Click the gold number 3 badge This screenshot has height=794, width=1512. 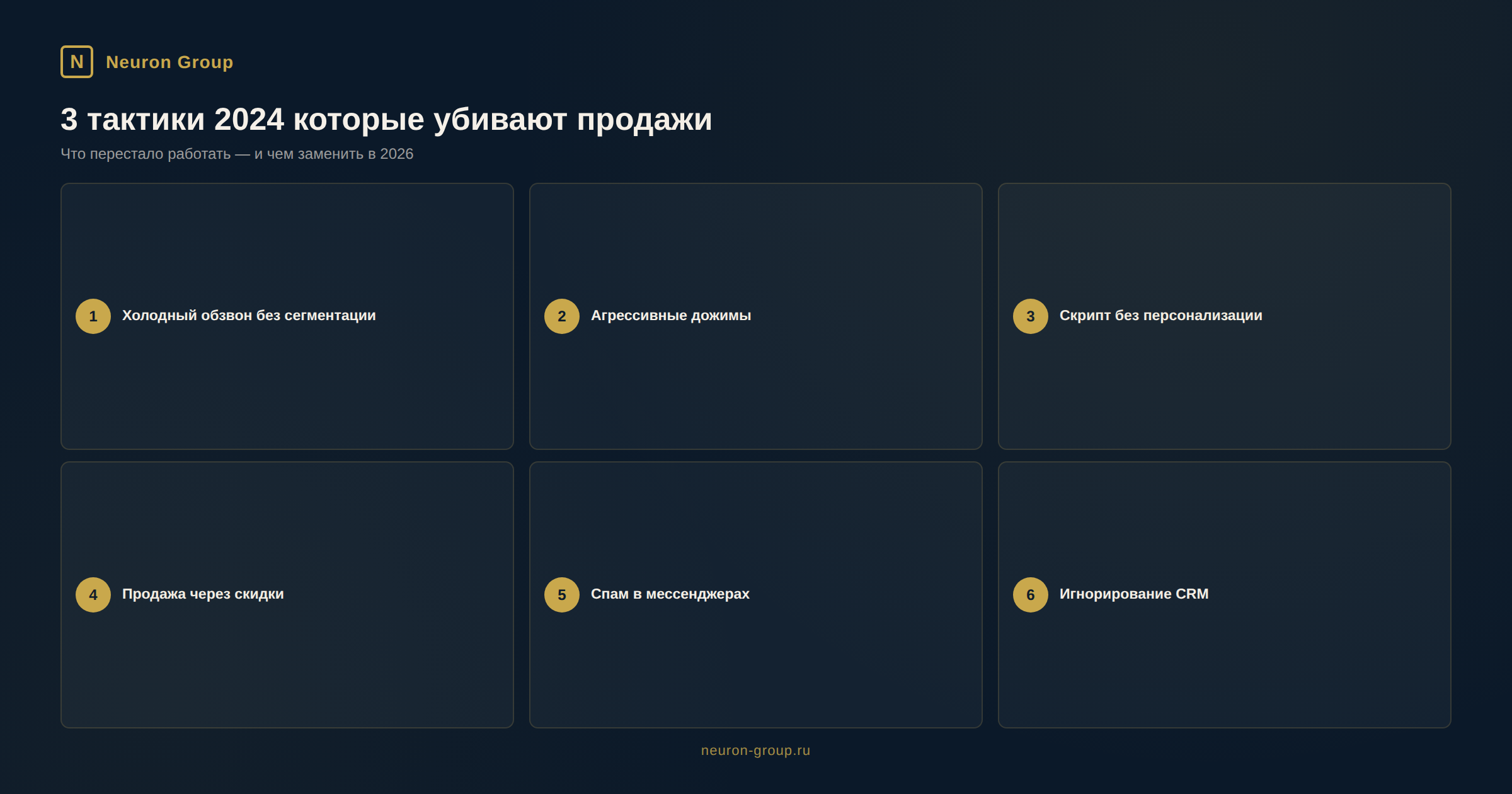click(x=1031, y=316)
